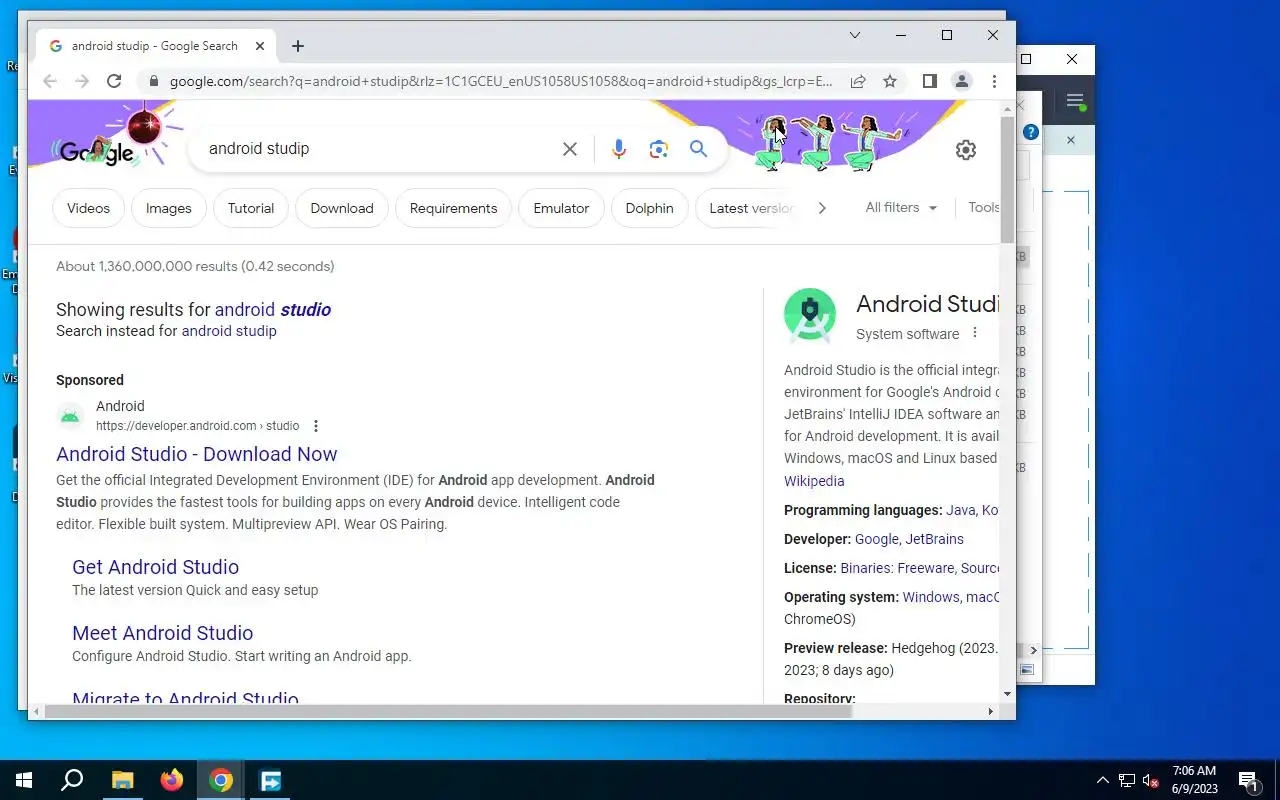This screenshot has width=1280, height=800.
Task: Show more filter chips with arrow
Action: pyautogui.click(x=822, y=208)
